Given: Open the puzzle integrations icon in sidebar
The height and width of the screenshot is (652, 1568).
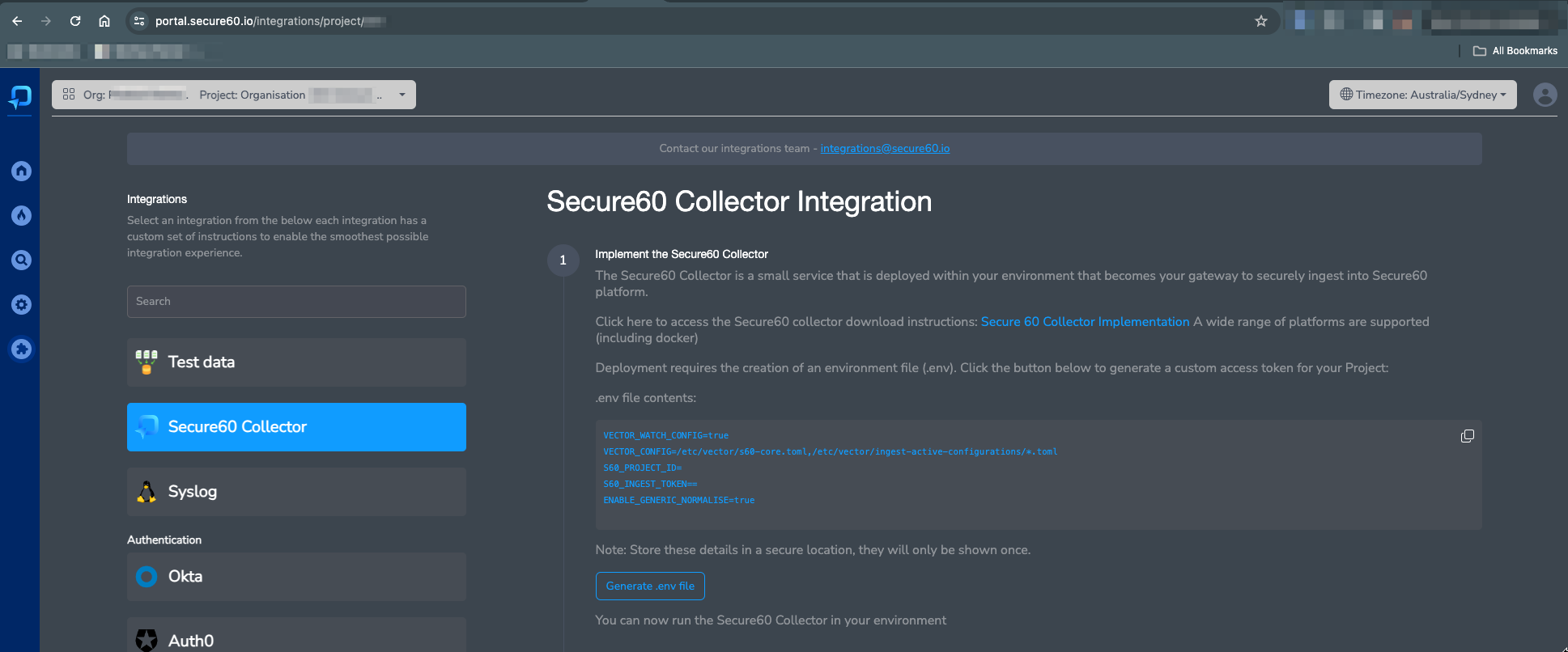Looking at the screenshot, I should pos(22,349).
